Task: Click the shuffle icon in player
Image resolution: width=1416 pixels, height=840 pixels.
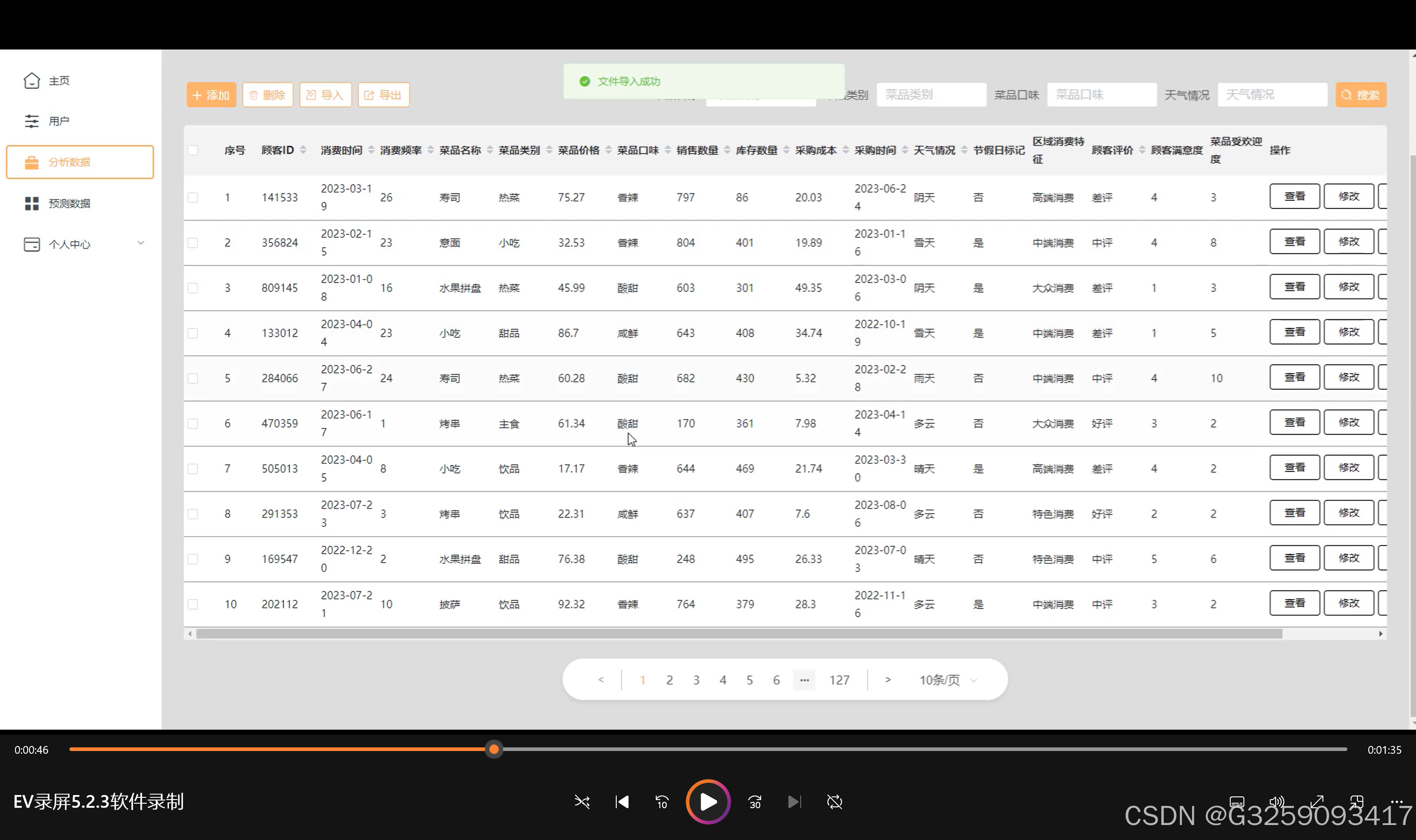Action: tap(582, 801)
